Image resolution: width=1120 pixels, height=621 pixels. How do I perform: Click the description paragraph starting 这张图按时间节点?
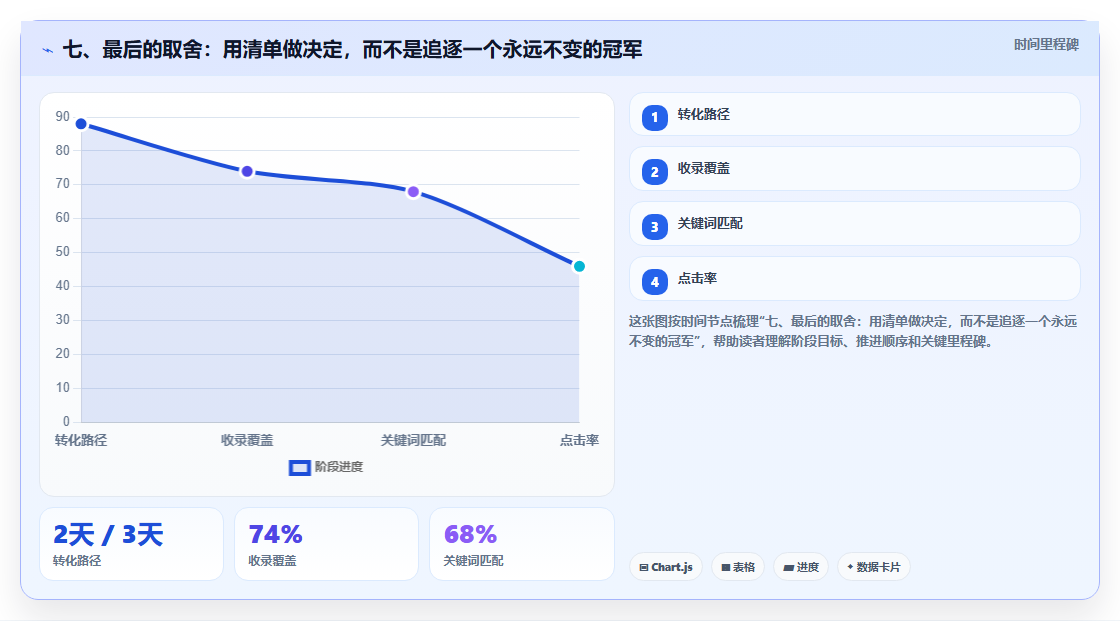tap(853, 332)
